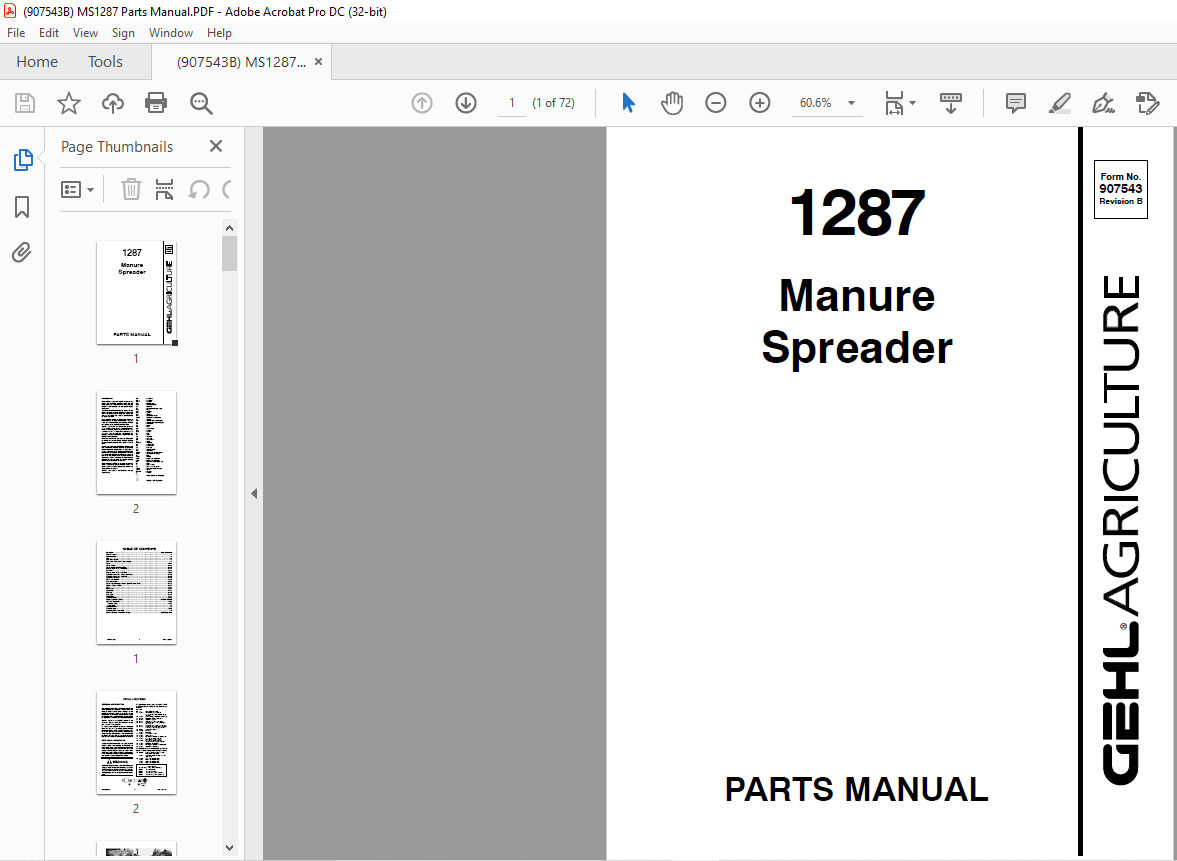Open the Edit menu
Screen dimensions: 1177x861
click(49, 33)
